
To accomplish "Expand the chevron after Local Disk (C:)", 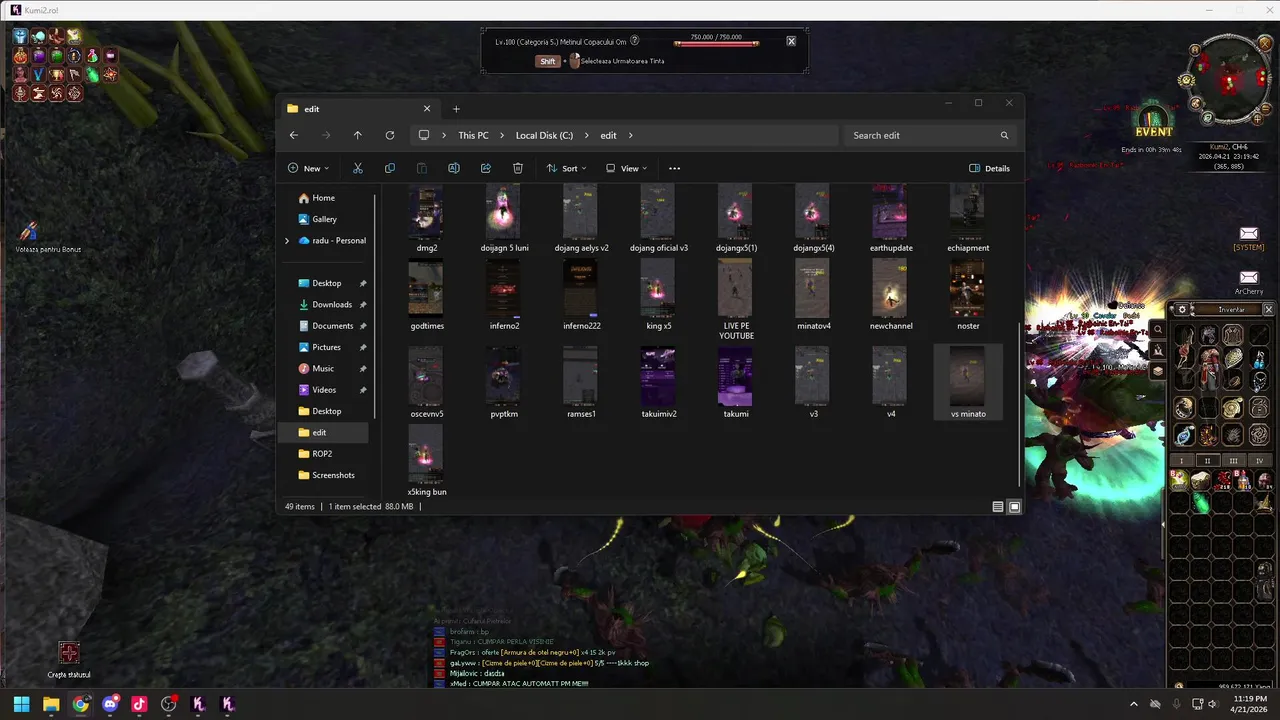I will click(x=586, y=135).
